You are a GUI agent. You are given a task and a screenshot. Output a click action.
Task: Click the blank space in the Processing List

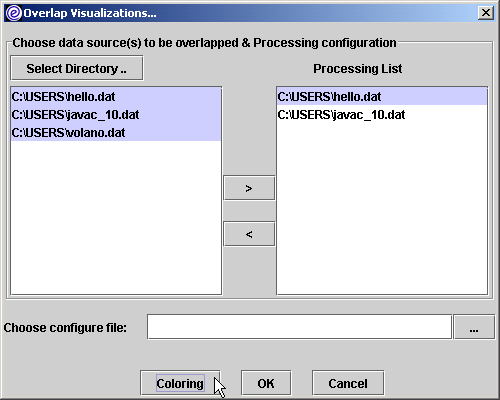point(382,208)
